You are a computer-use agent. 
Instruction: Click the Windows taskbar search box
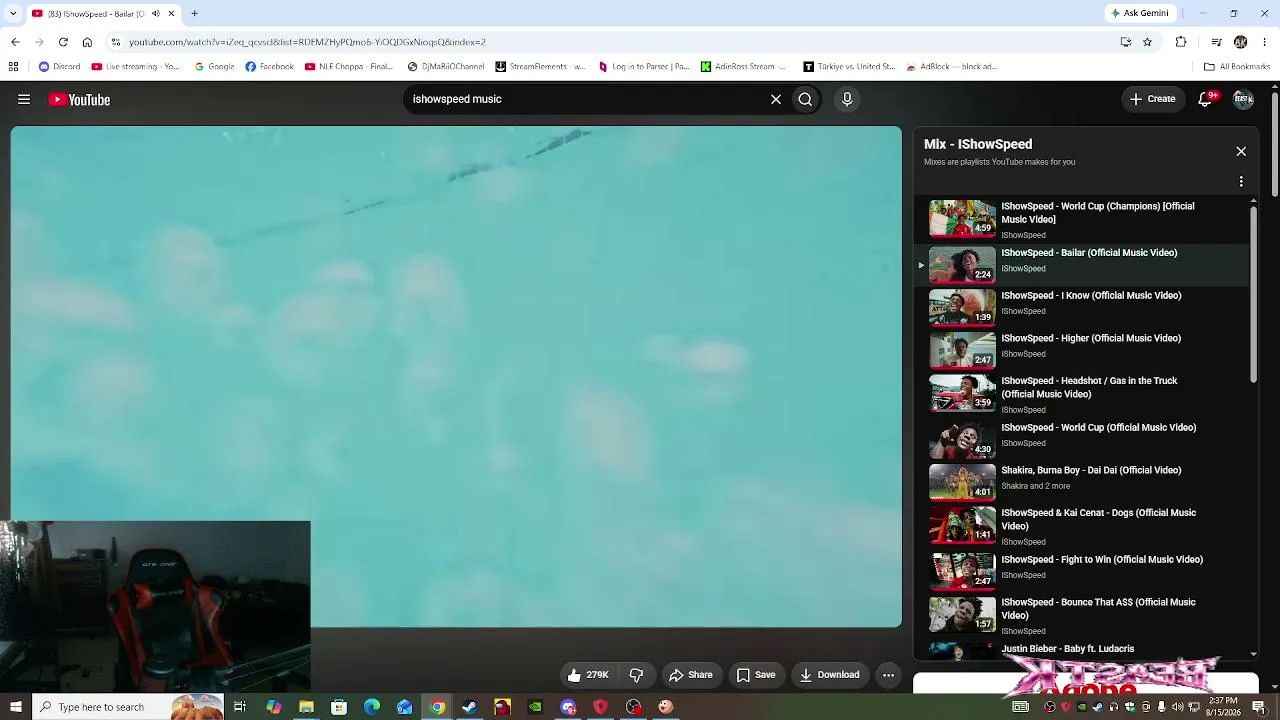point(127,707)
